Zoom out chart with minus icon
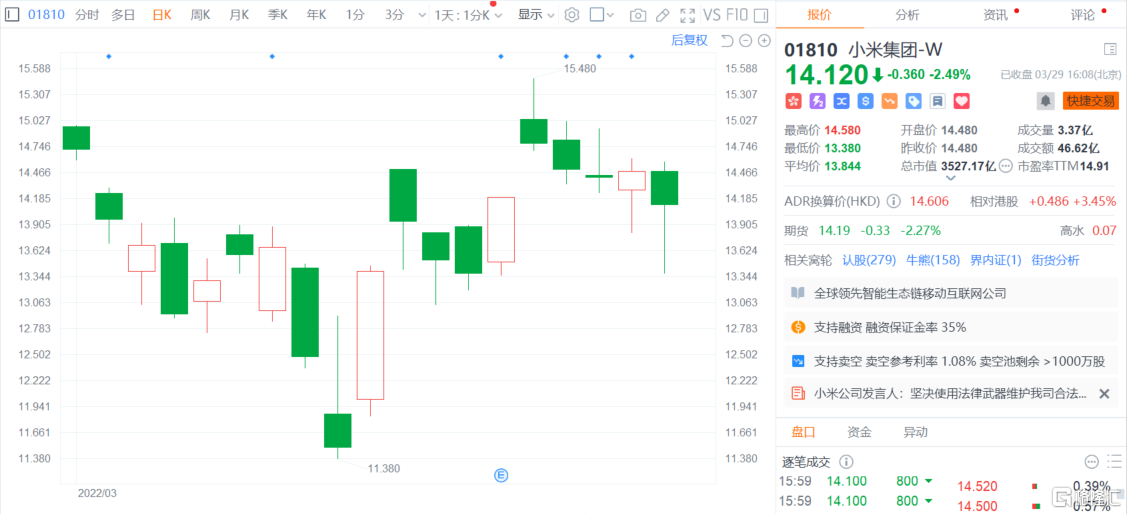This screenshot has width=1127, height=514. tap(745, 41)
